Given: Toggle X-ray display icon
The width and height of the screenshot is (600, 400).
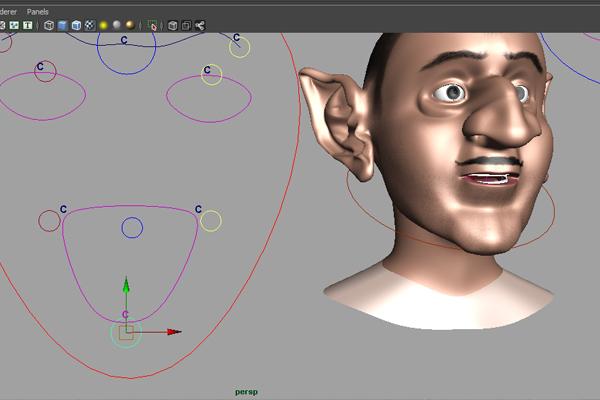Looking at the screenshot, I should 173,26.
